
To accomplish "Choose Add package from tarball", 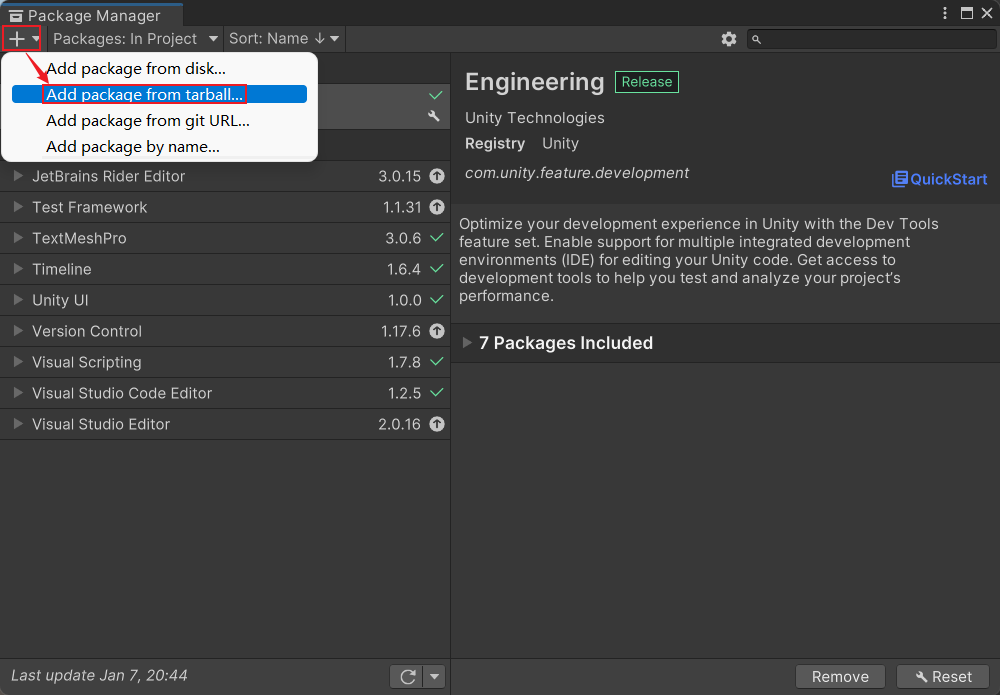I will coord(159,94).
